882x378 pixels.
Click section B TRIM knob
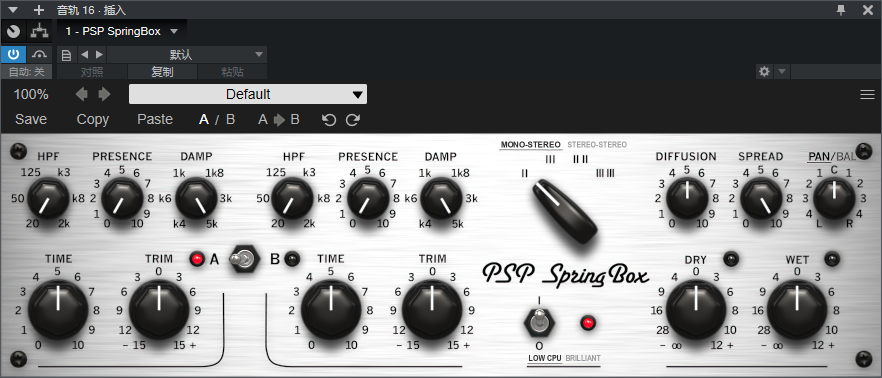(x=433, y=310)
